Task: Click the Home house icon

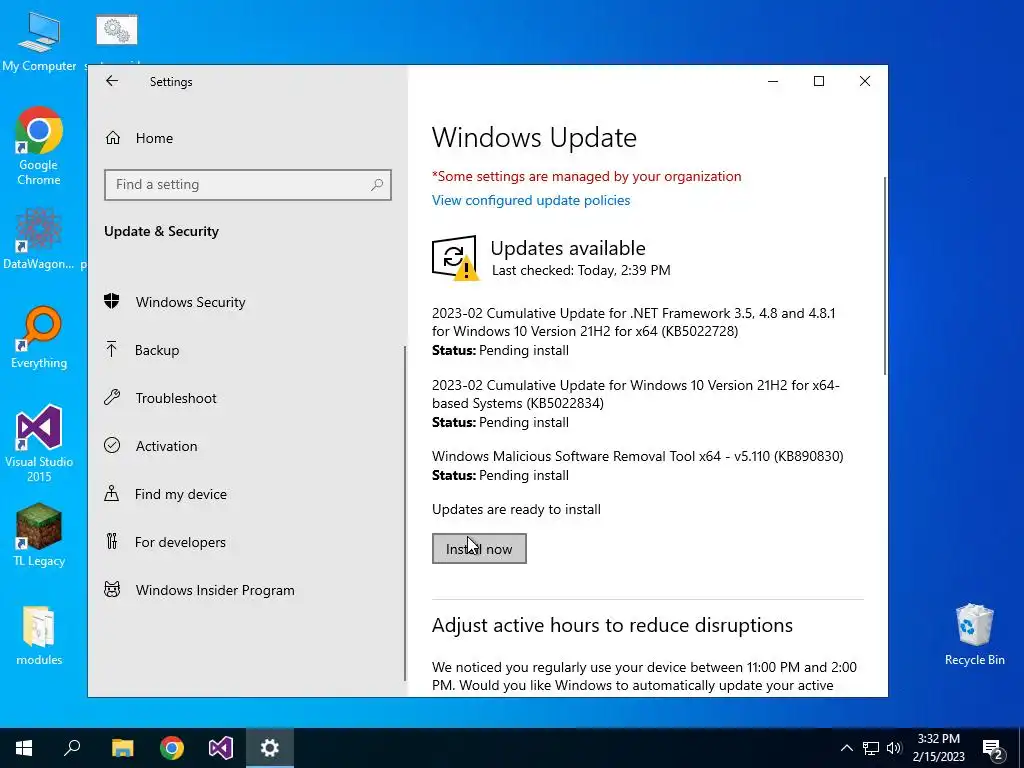Action: [x=112, y=138]
